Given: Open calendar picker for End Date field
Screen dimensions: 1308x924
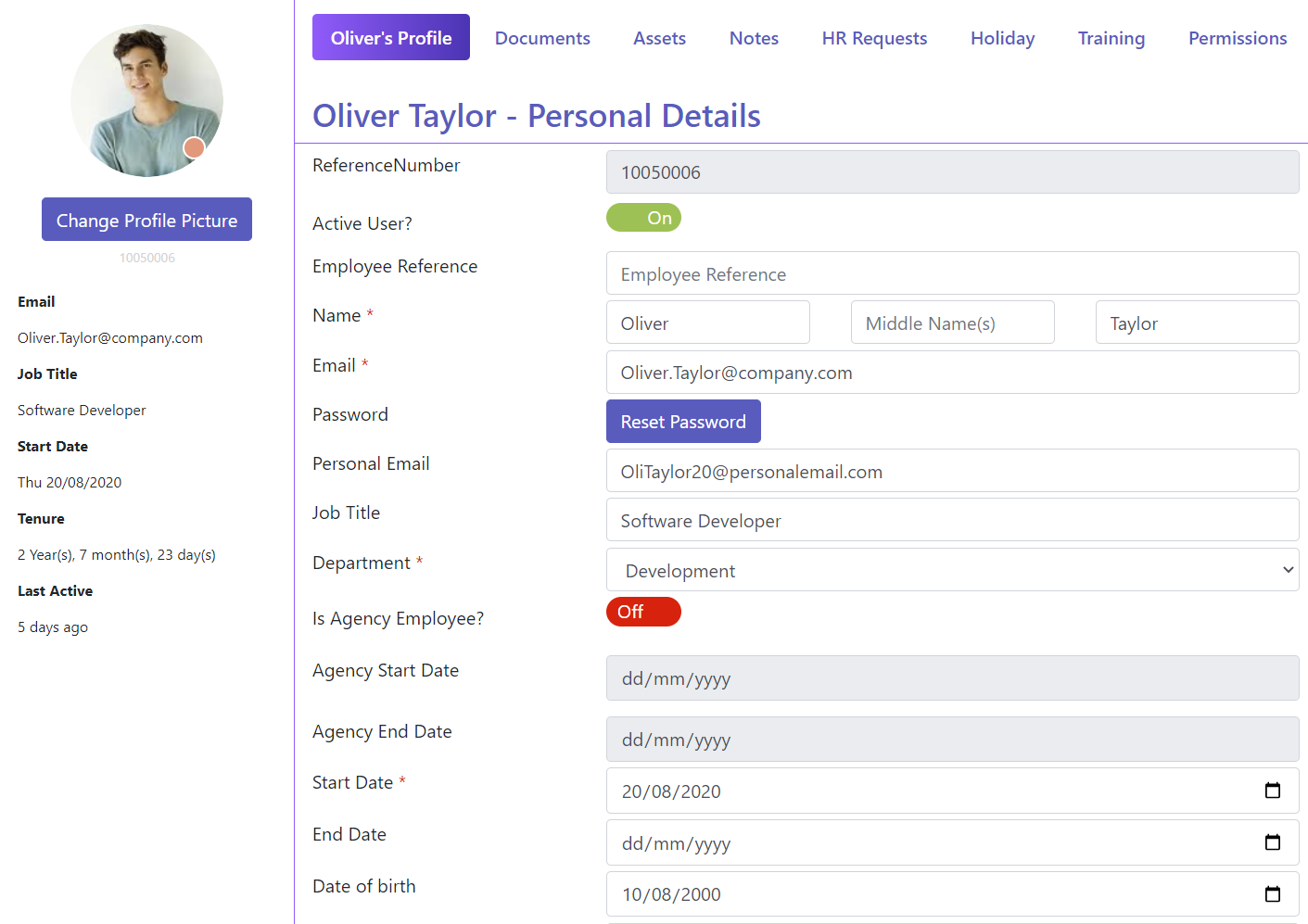Looking at the screenshot, I should coord(1273,842).
